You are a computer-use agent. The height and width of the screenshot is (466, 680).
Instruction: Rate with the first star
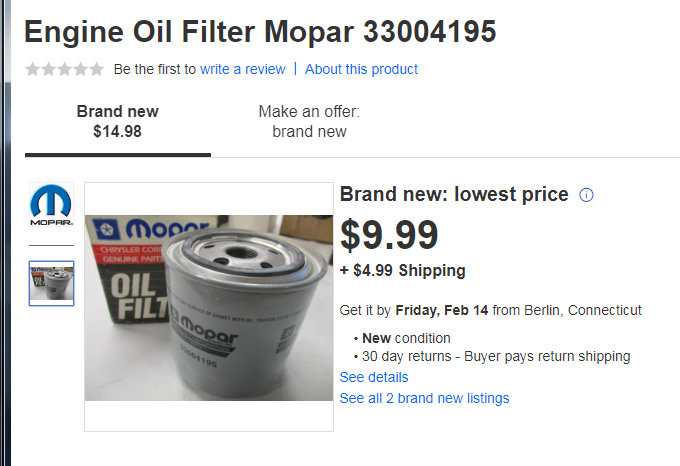32,69
